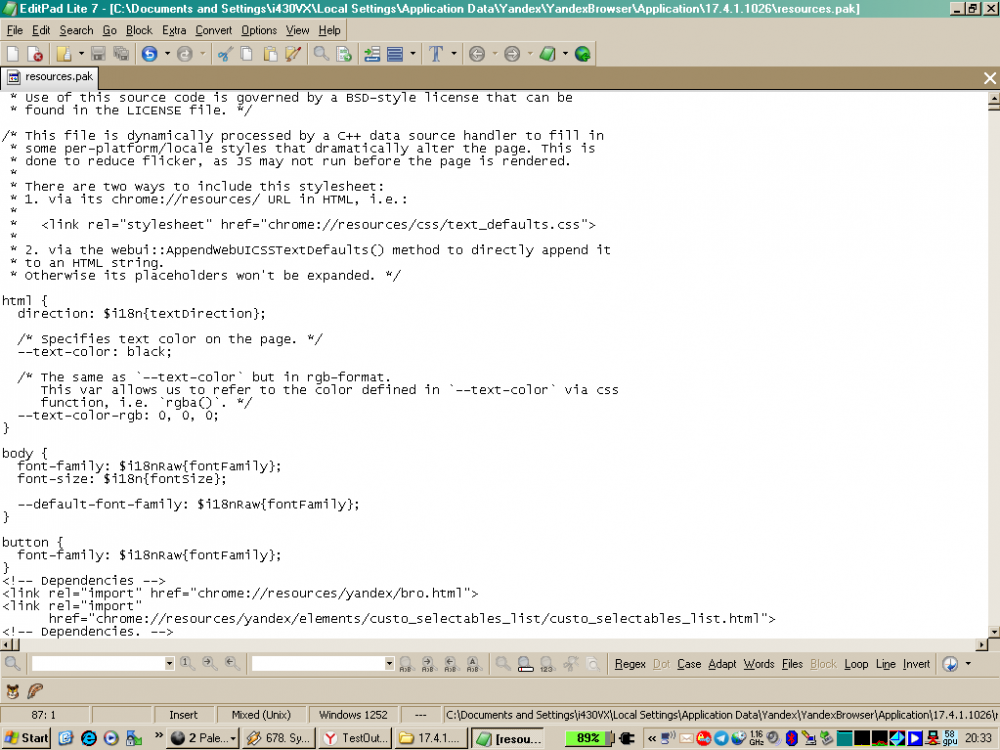Open dropdown arrow next to Open folder icon

pos(80,54)
